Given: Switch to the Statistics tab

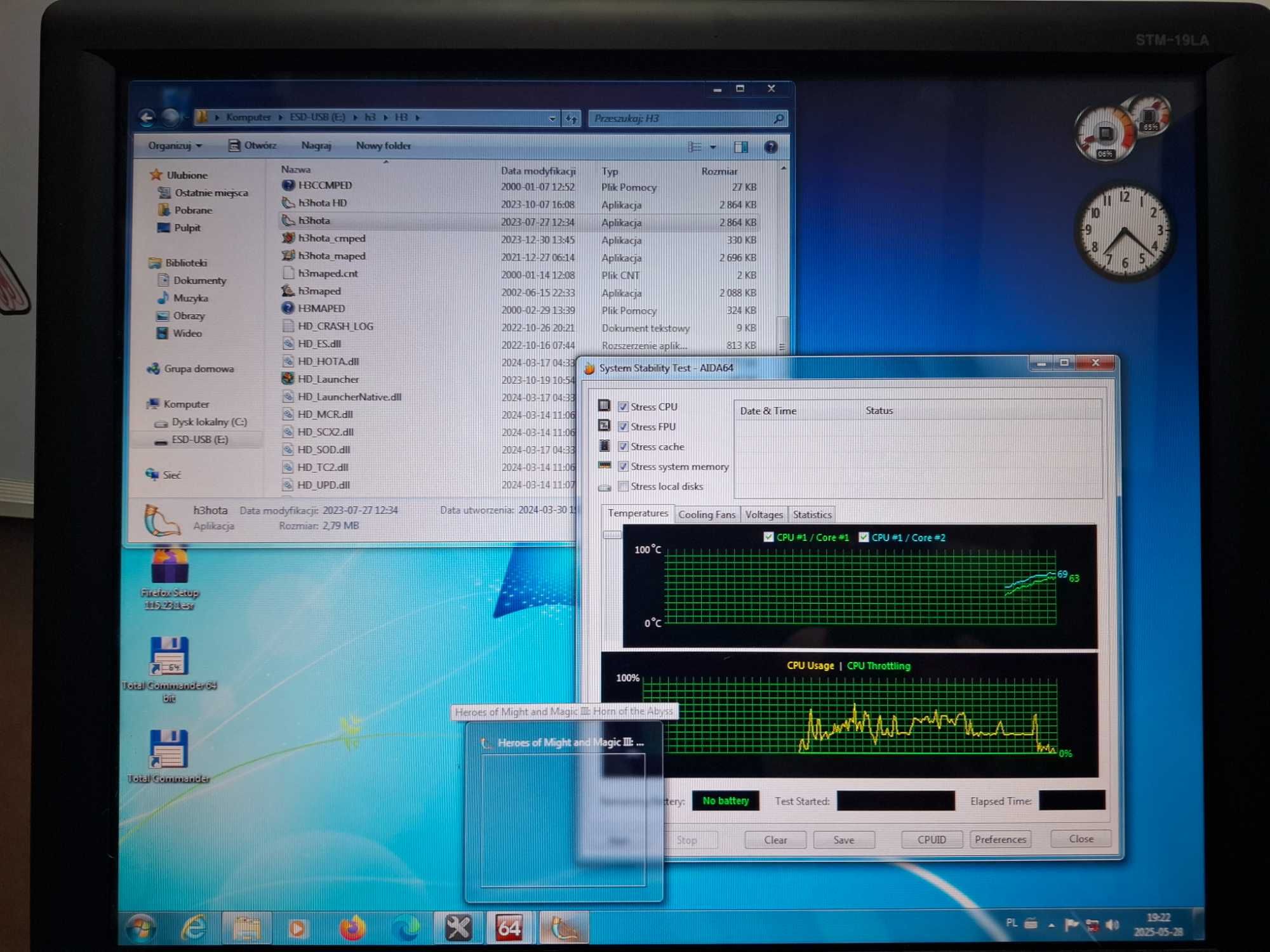Looking at the screenshot, I should (x=812, y=515).
